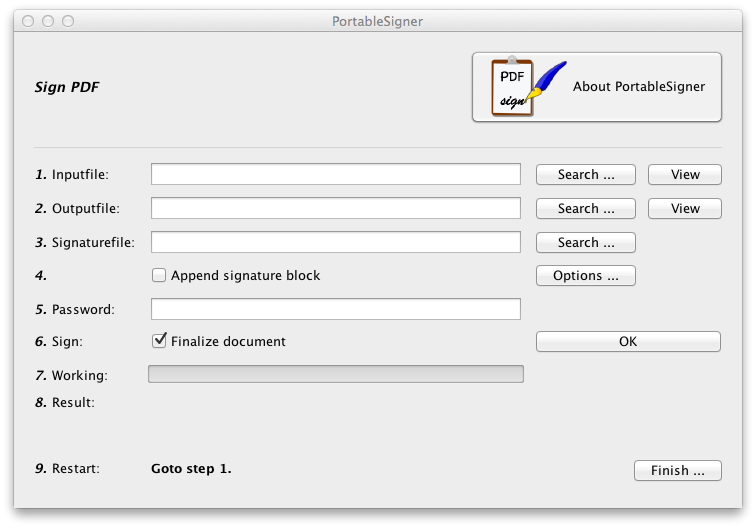The image size is (756, 528).
Task: Close the PortableSigner window
Action: pos(28,21)
